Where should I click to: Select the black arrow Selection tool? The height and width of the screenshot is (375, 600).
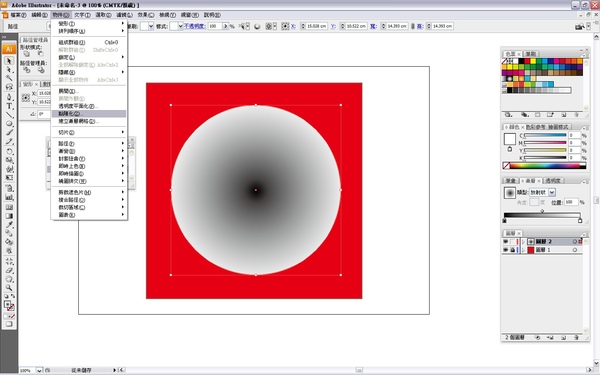pos(8,61)
